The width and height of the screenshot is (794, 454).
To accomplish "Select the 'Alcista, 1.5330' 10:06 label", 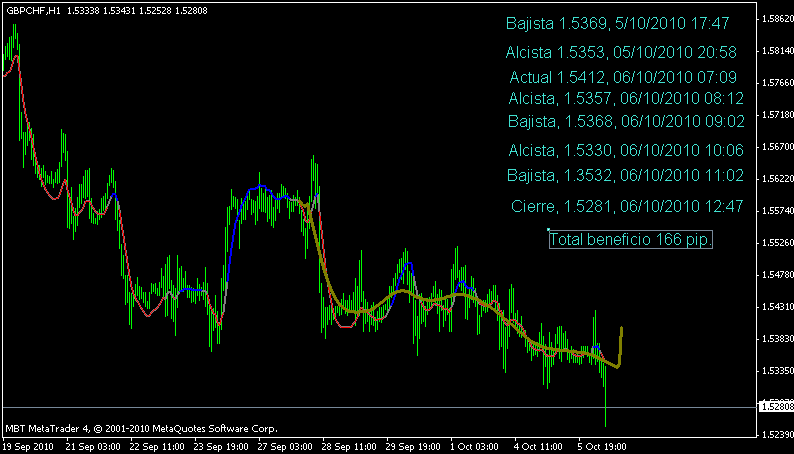I will [626, 151].
